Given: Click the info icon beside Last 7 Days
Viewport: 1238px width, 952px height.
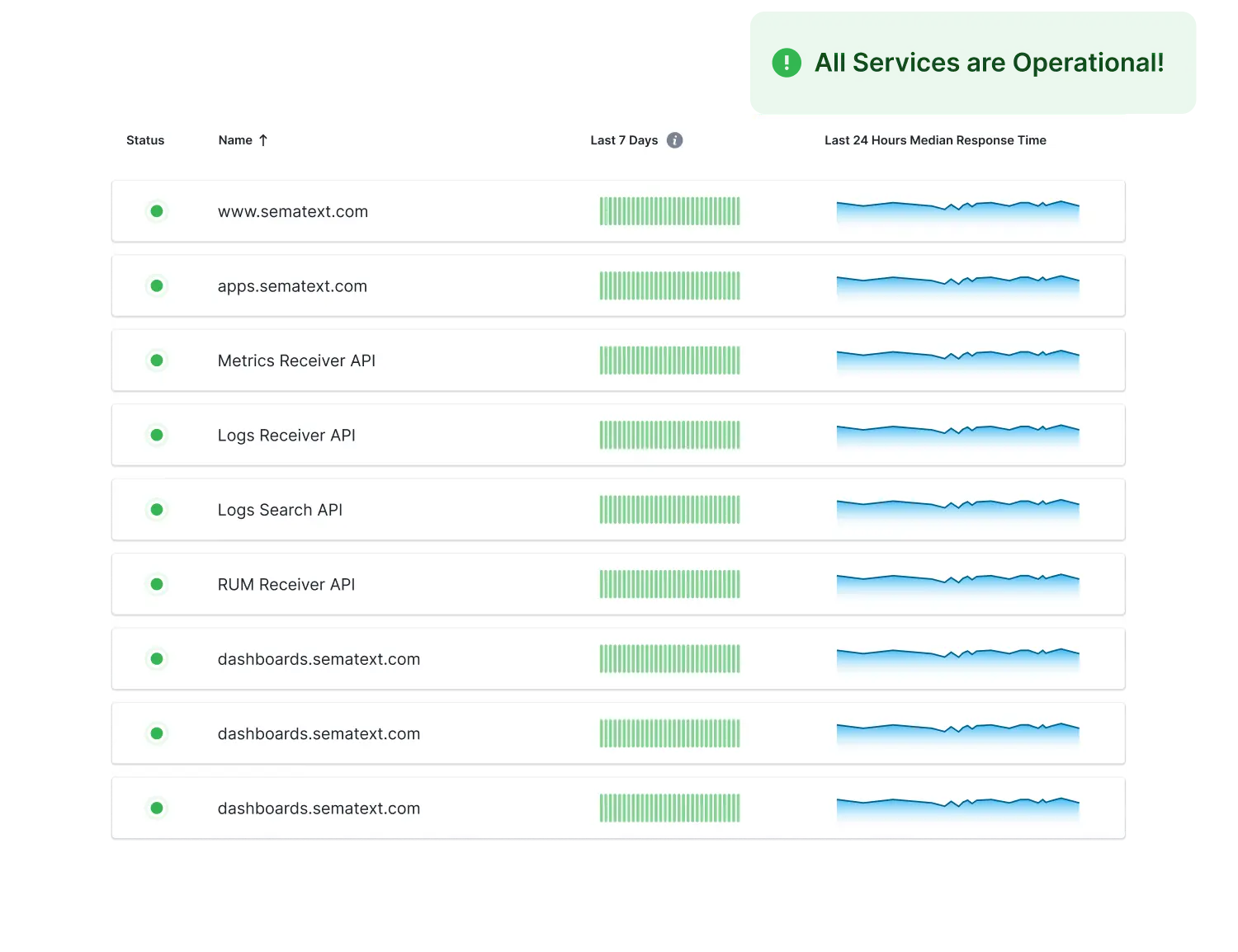Looking at the screenshot, I should click(674, 140).
